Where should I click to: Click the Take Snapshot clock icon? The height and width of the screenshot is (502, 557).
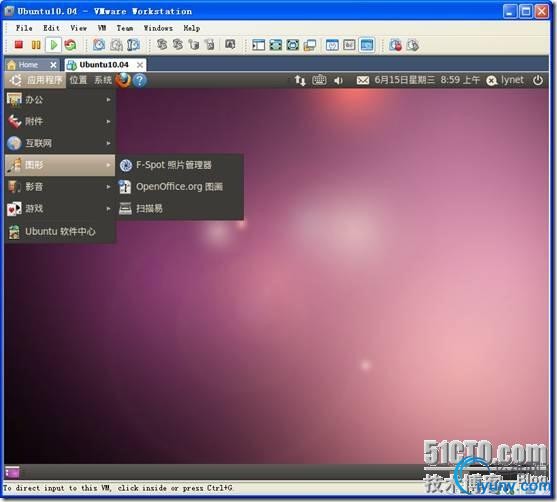[99, 45]
